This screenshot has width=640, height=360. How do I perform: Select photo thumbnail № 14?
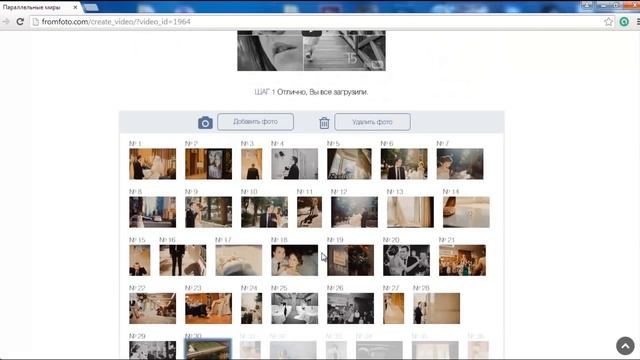point(466,212)
